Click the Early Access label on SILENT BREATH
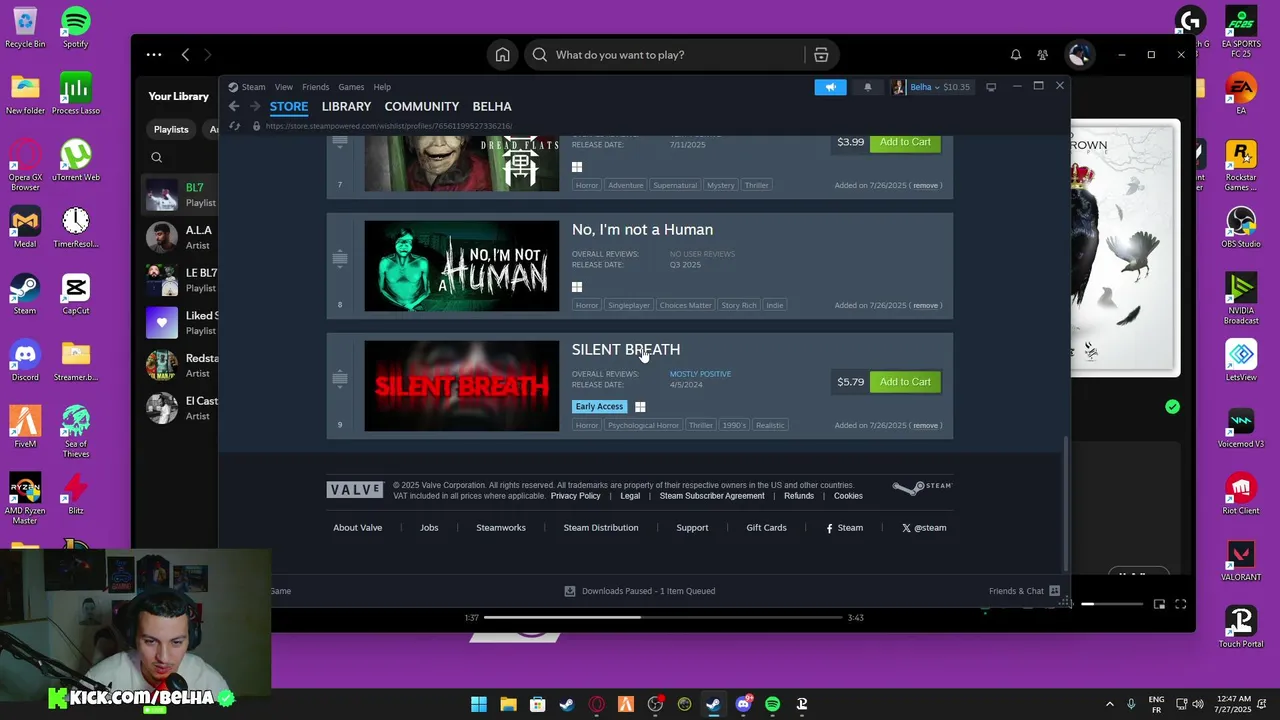 pos(599,406)
